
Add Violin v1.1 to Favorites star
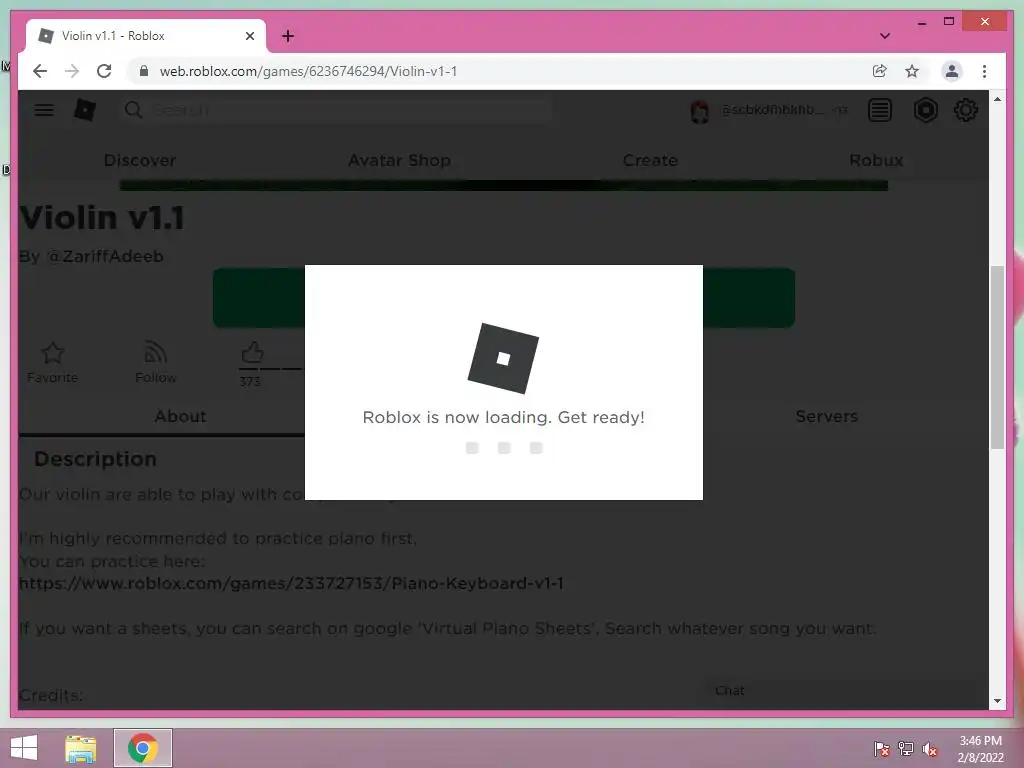[52, 362]
